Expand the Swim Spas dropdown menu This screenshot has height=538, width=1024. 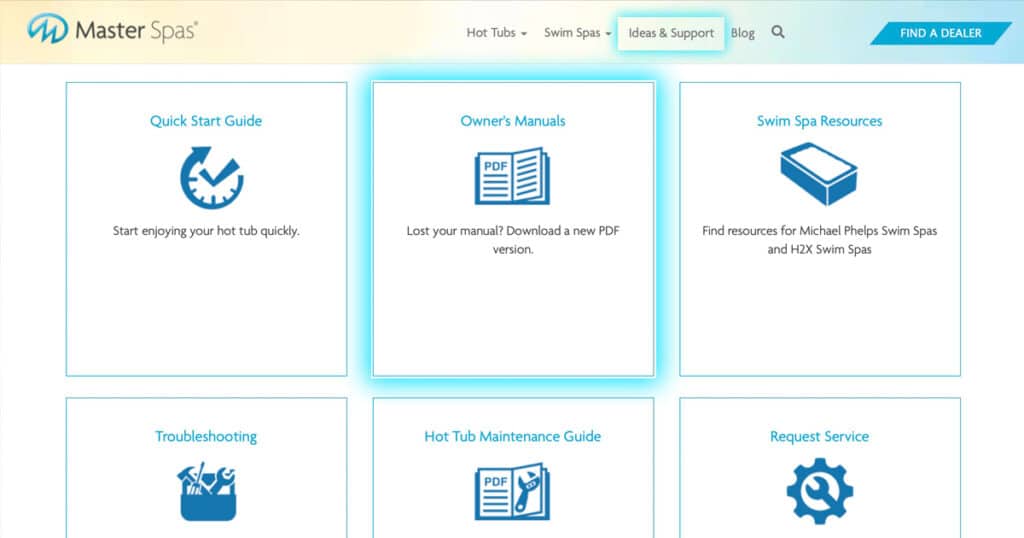[x=577, y=33]
